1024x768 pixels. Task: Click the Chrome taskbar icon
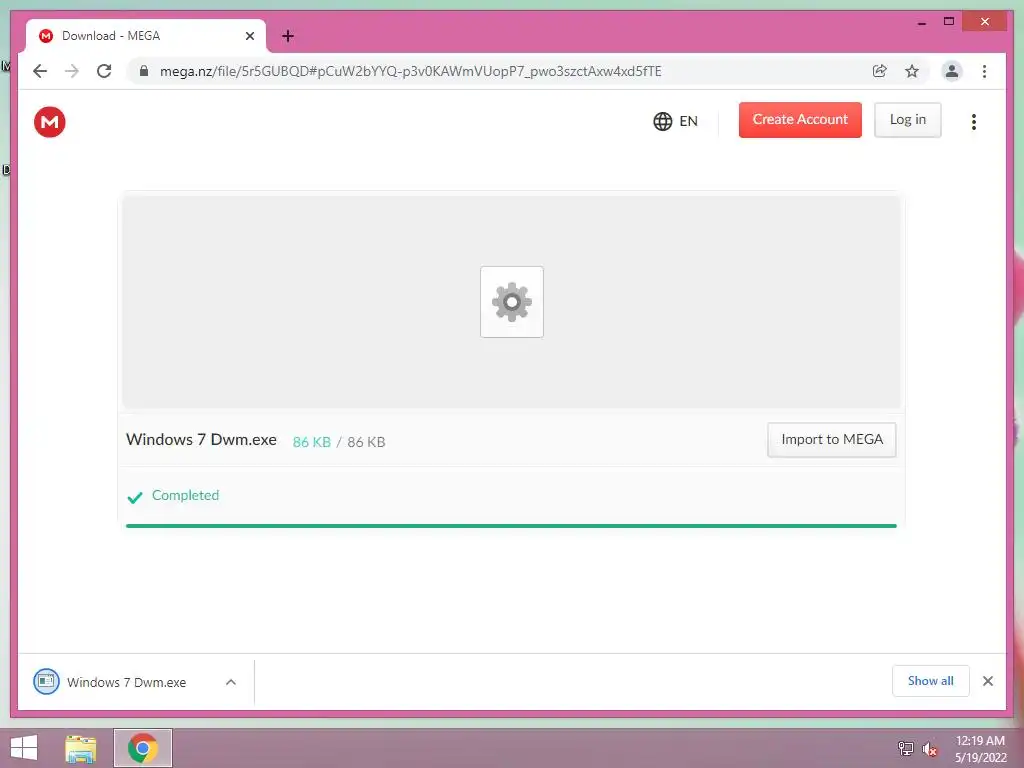coord(143,748)
